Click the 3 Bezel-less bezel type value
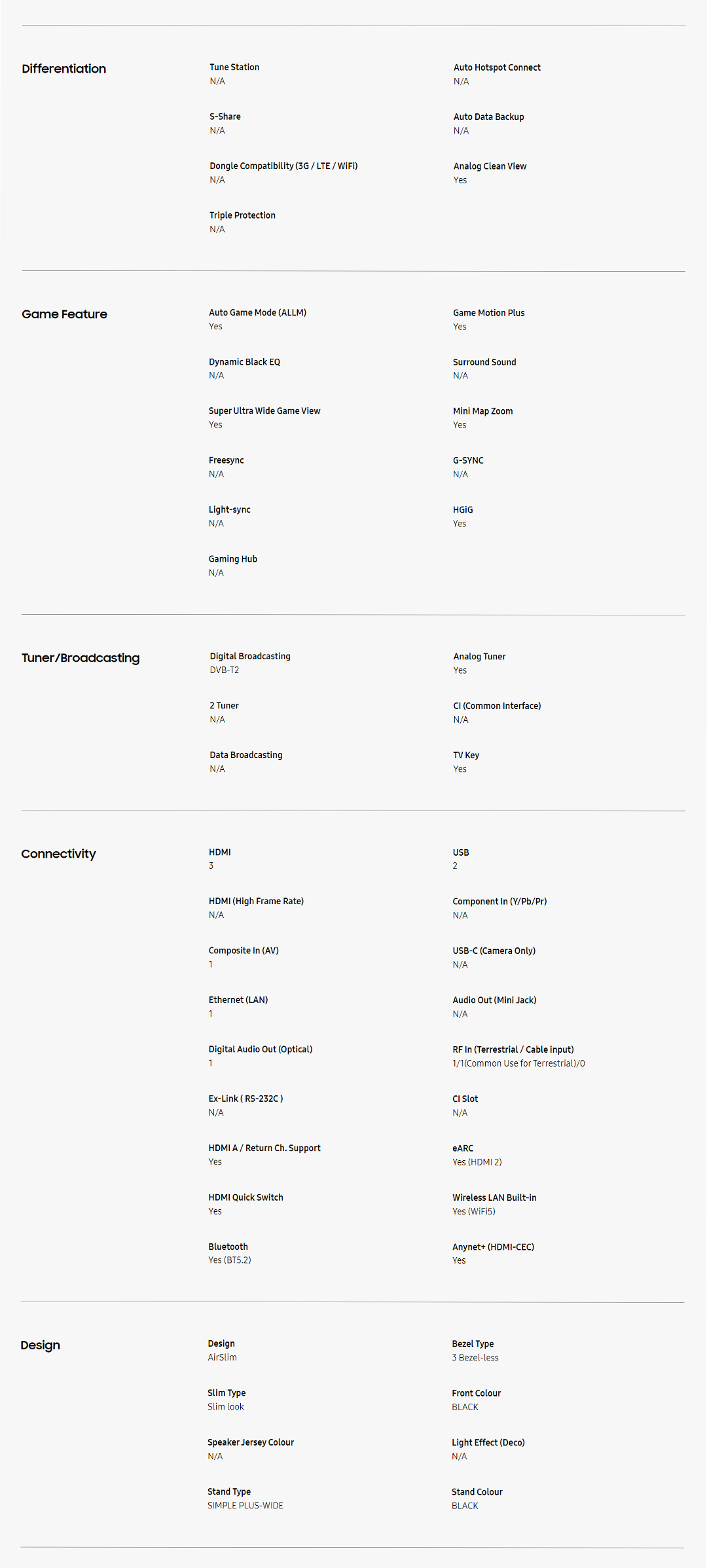707x1568 pixels. coord(475,1358)
